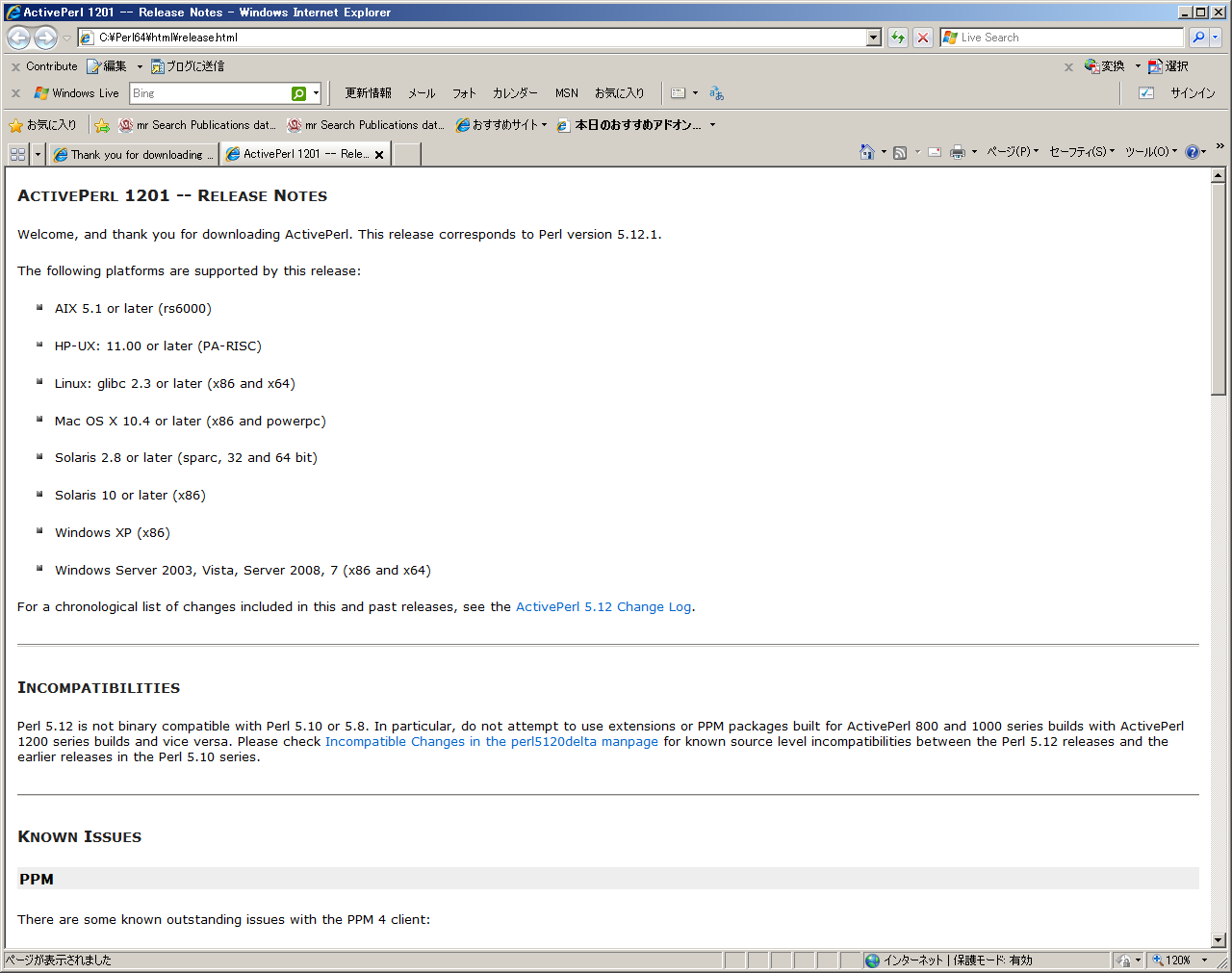The width and height of the screenshot is (1232, 973).
Task: Follow the Incompatible Changes perl5120delta manpage link
Action: point(491,742)
